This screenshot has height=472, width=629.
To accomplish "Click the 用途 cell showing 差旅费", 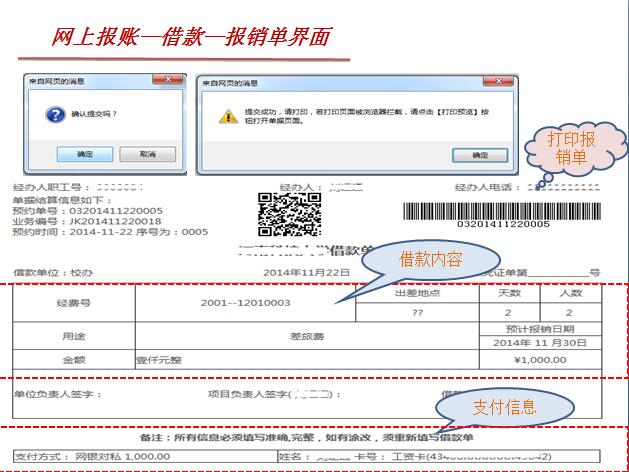I will click(307, 337).
